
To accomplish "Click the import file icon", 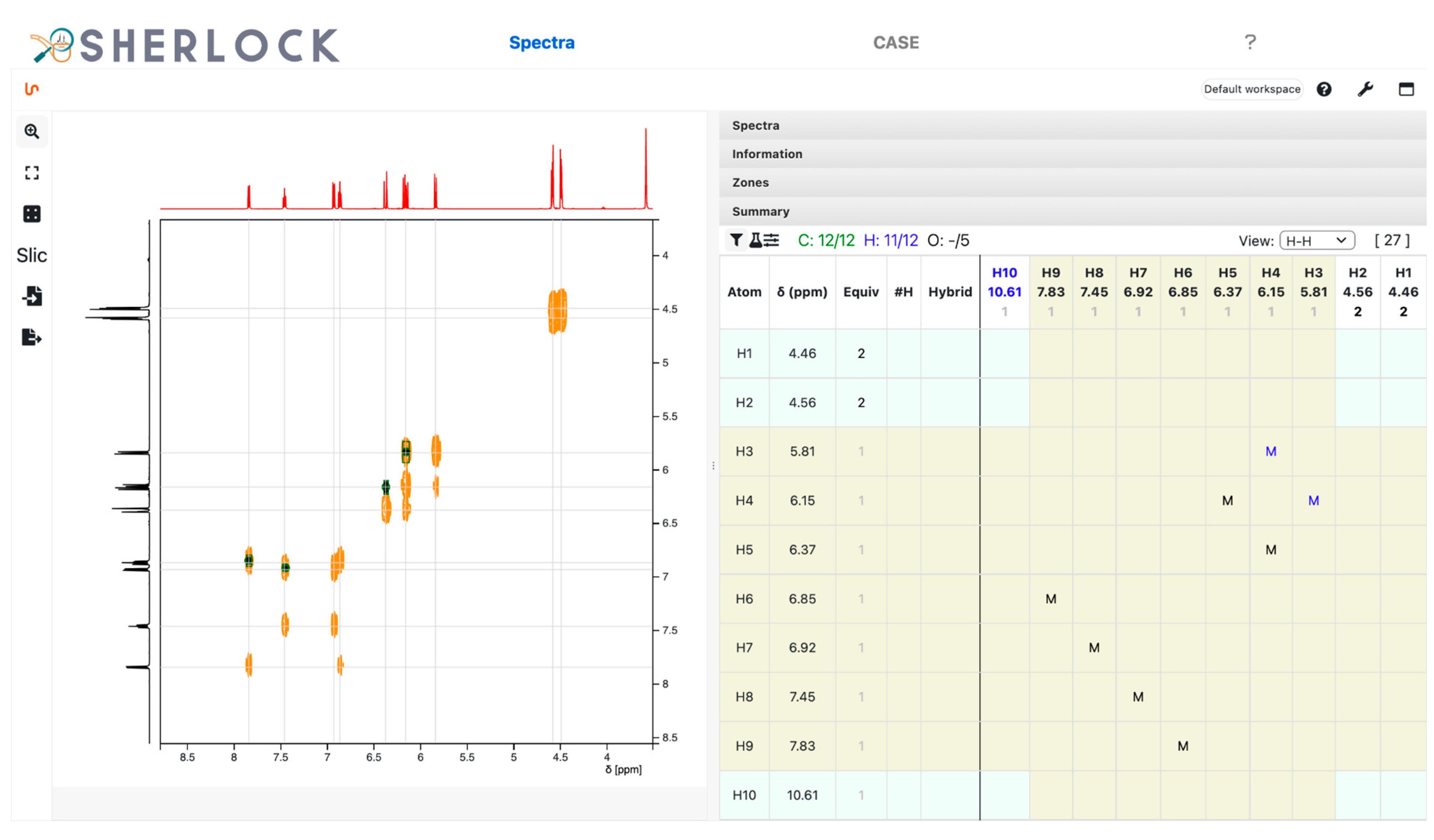I will [x=32, y=296].
